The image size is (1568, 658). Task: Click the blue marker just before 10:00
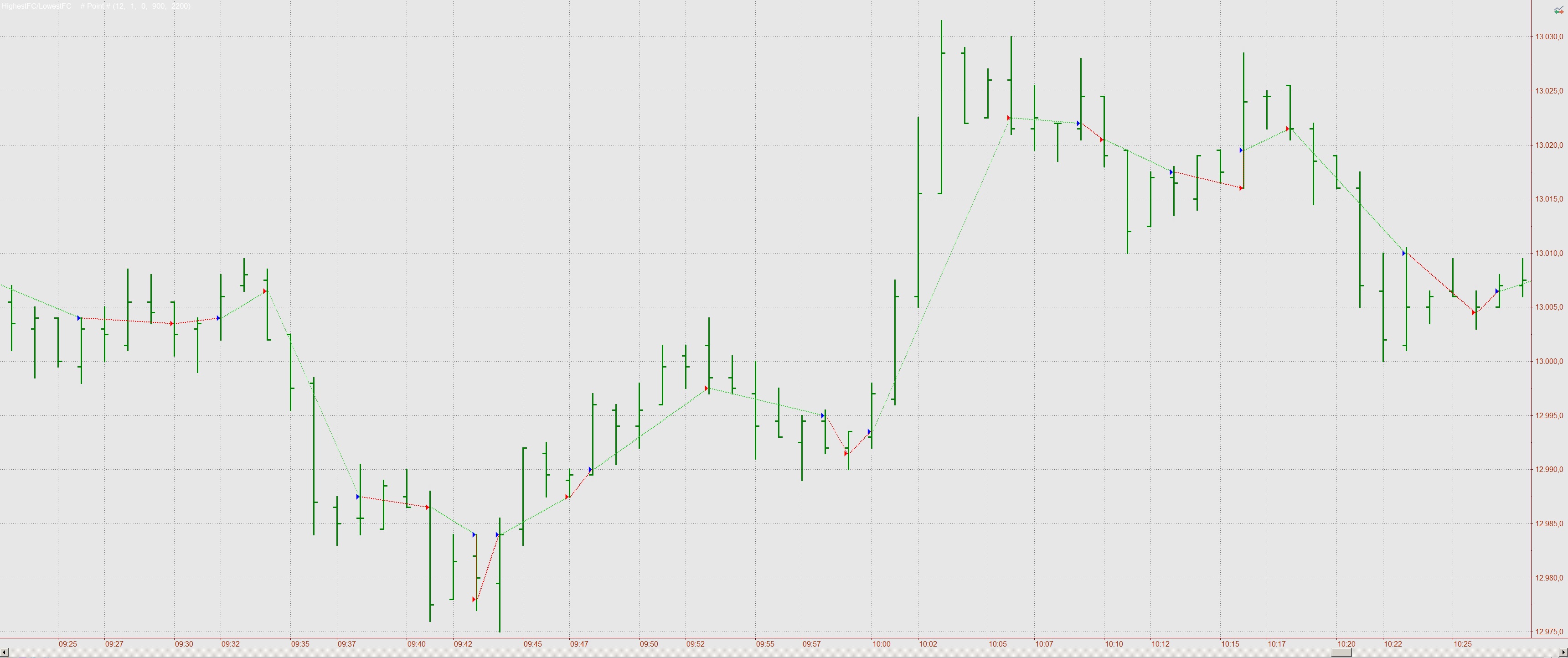tap(869, 431)
